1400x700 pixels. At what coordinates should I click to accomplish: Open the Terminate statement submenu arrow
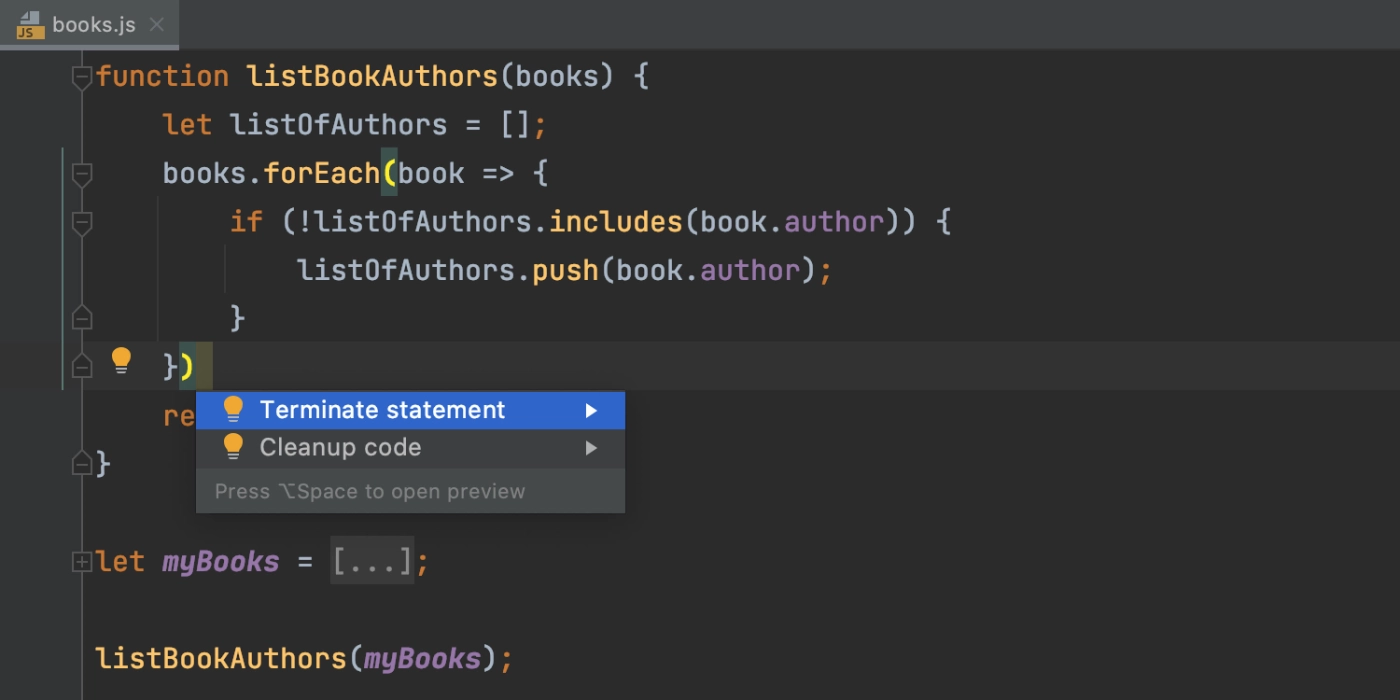[591, 411]
